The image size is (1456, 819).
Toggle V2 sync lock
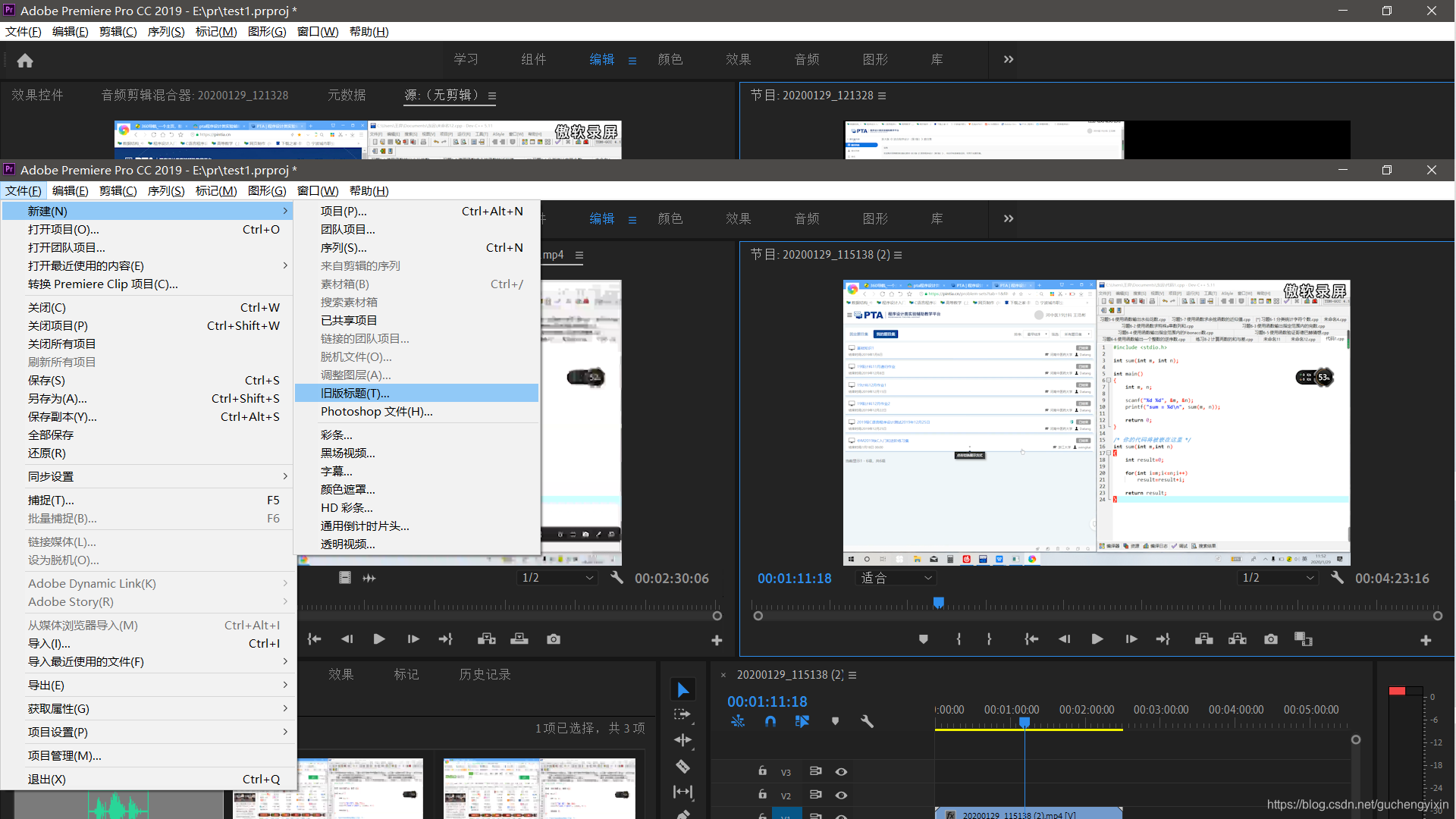click(x=815, y=795)
